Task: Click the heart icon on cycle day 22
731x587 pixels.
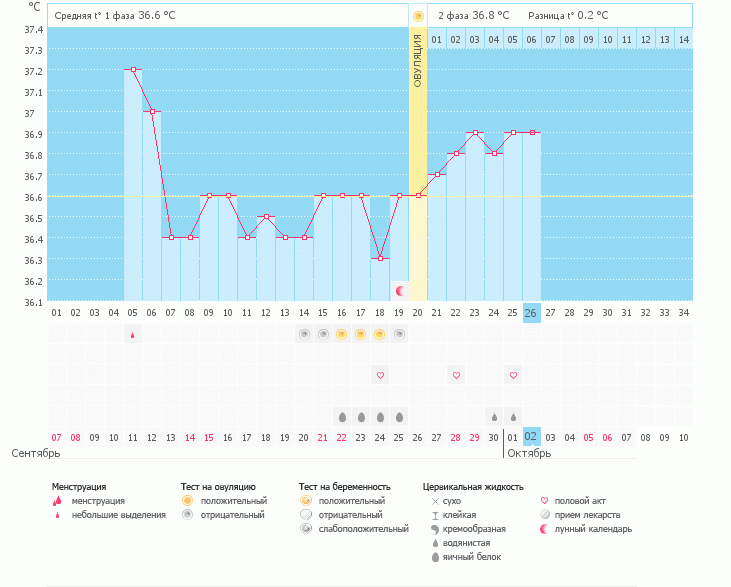Action: coord(456,375)
